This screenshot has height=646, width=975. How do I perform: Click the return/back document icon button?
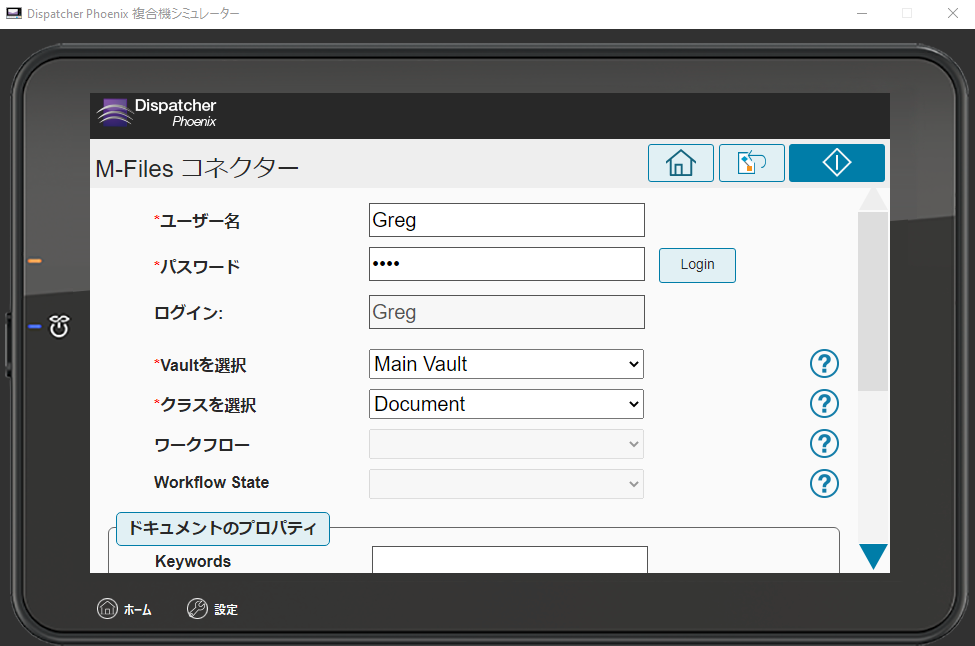click(x=751, y=163)
